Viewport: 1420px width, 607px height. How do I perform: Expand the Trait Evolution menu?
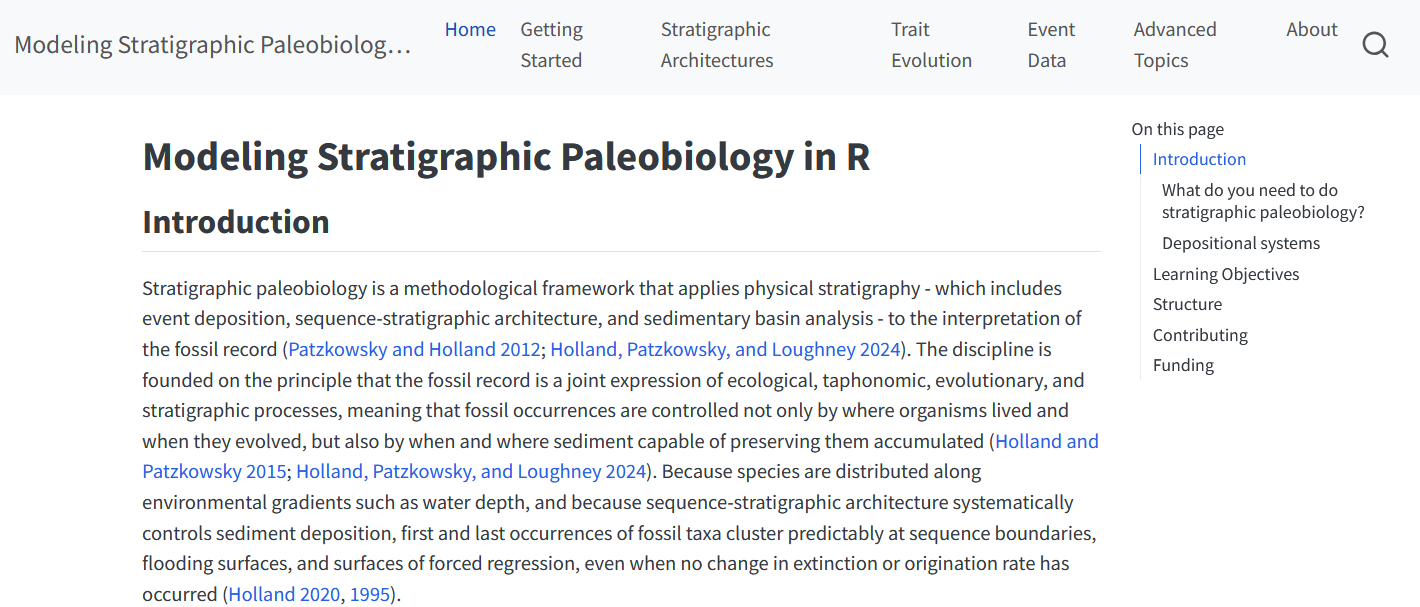931,45
